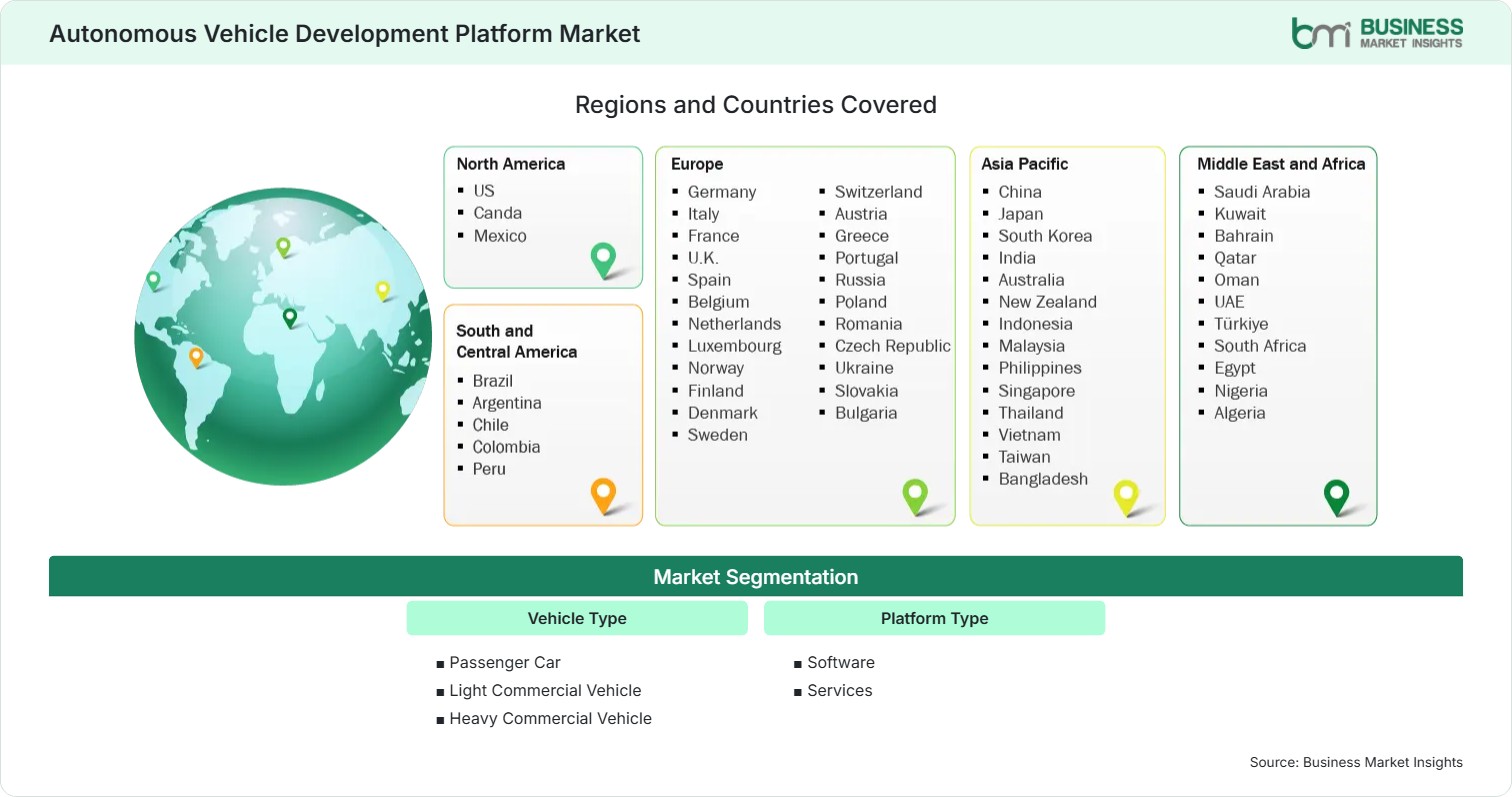The width and height of the screenshot is (1512, 797).
Task: Click Regions and Countries Covered heading
Action: [756, 104]
